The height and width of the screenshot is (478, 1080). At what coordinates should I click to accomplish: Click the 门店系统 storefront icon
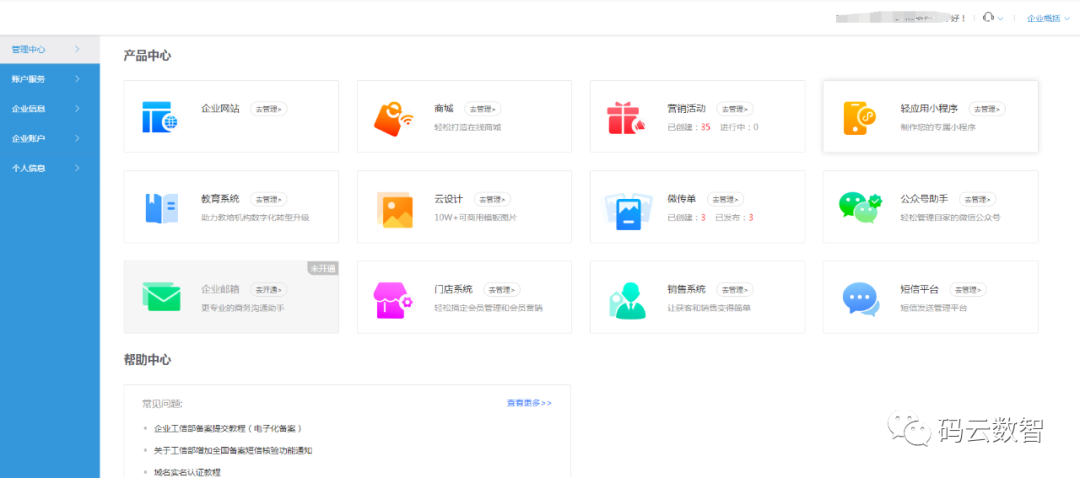pyautogui.click(x=393, y=300)
